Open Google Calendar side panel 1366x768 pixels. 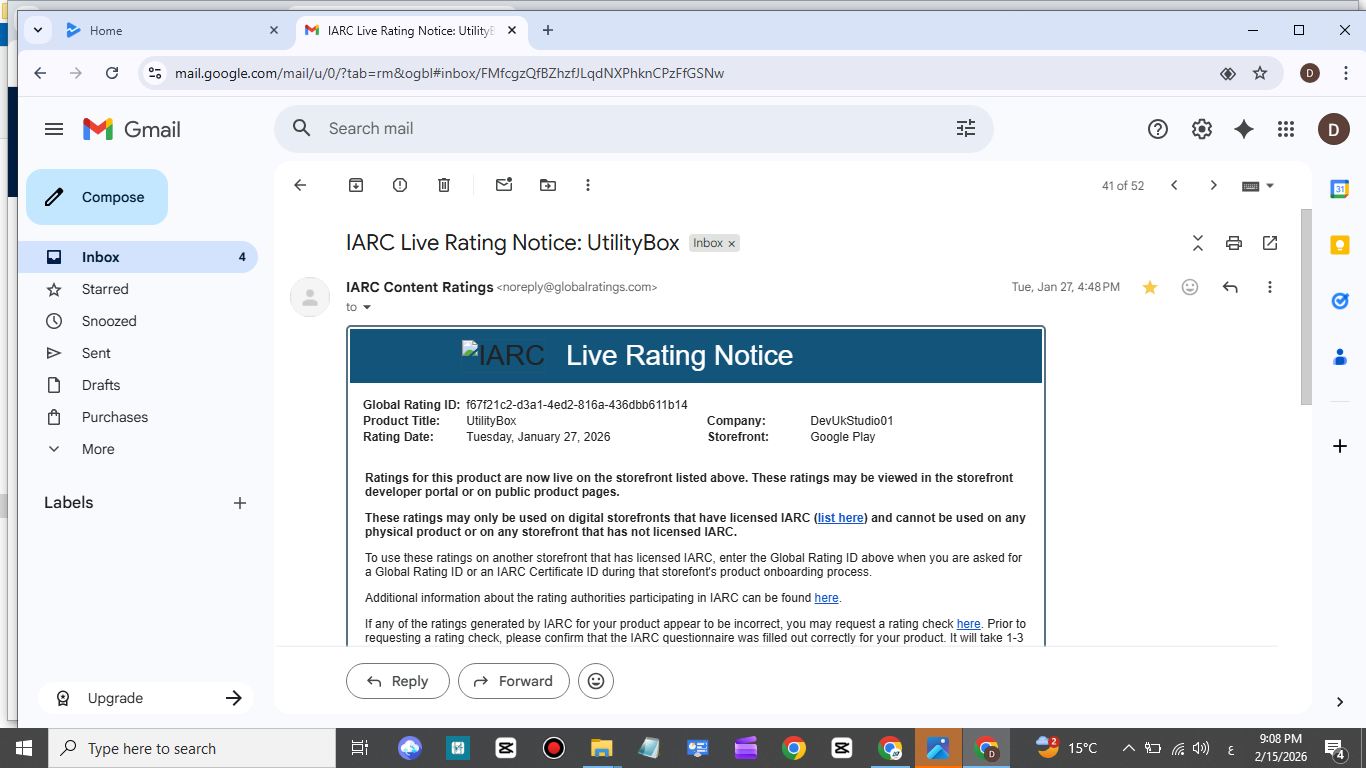[1340, 189]
